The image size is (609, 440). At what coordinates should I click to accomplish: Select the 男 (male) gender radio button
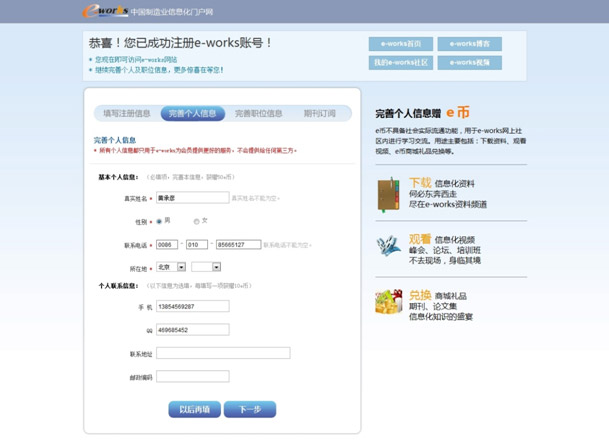159,221
